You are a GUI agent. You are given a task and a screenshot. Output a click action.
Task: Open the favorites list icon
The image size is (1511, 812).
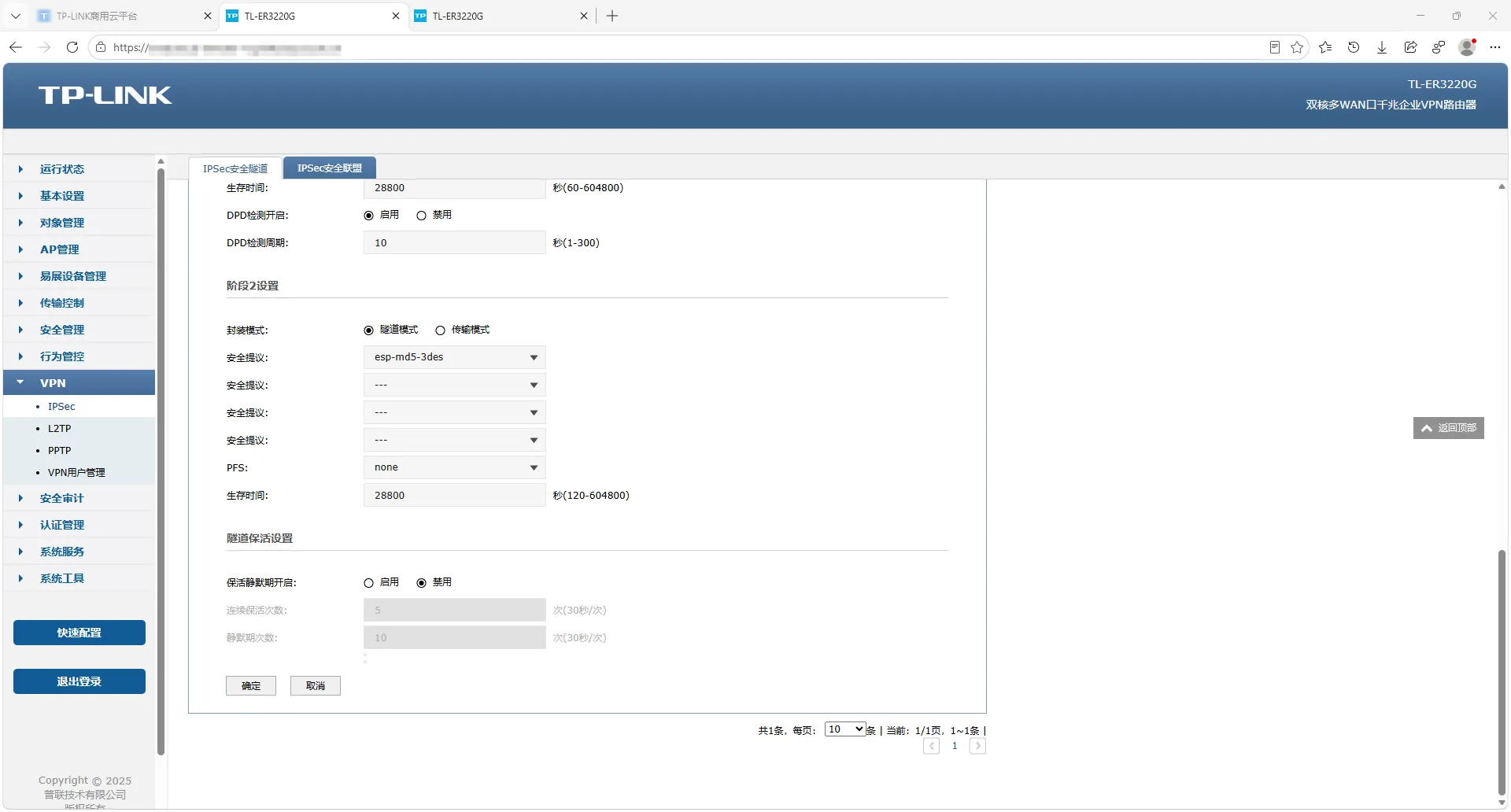(1325, 47)
